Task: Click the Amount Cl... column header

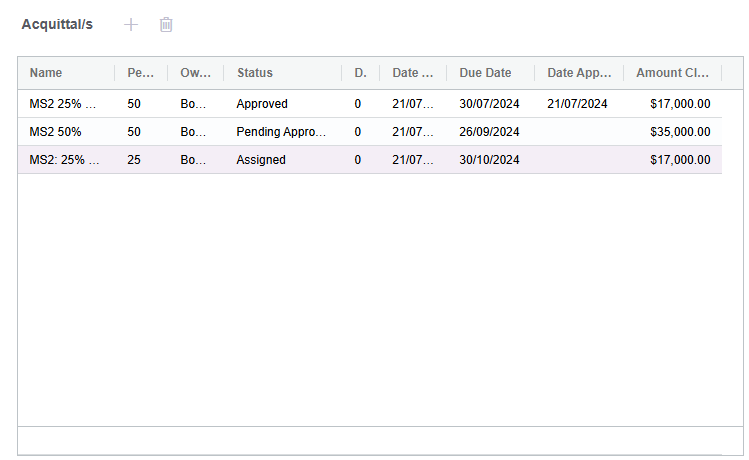Action: click(x=672, y=73)
